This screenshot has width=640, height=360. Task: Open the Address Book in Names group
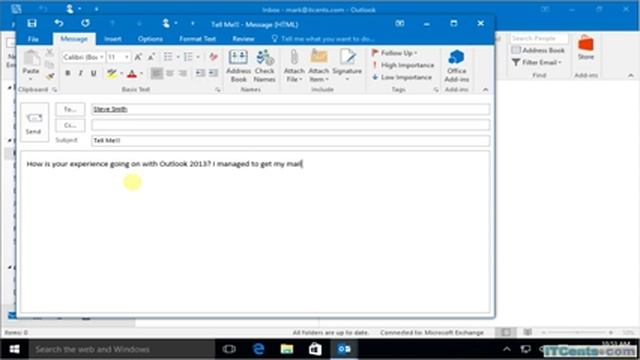click(x=238, y=66)
